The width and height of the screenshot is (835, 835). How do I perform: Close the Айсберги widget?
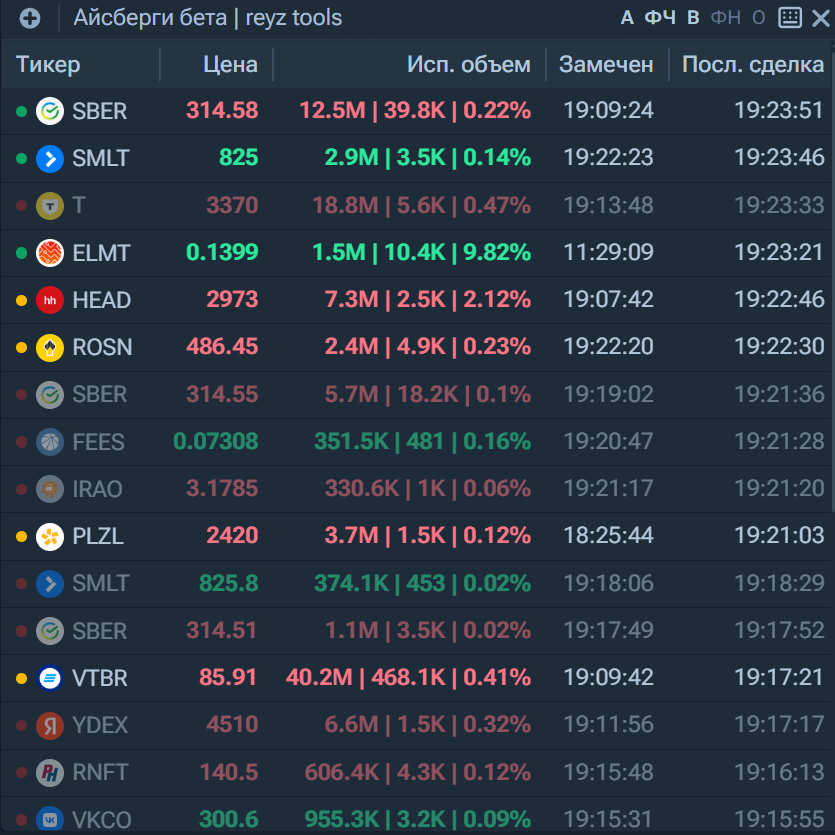tap(821, 18)
